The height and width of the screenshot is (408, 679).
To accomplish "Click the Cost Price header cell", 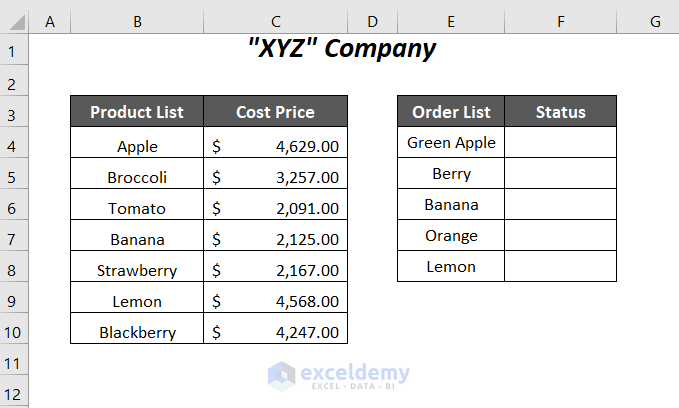I will coord(275,112).
